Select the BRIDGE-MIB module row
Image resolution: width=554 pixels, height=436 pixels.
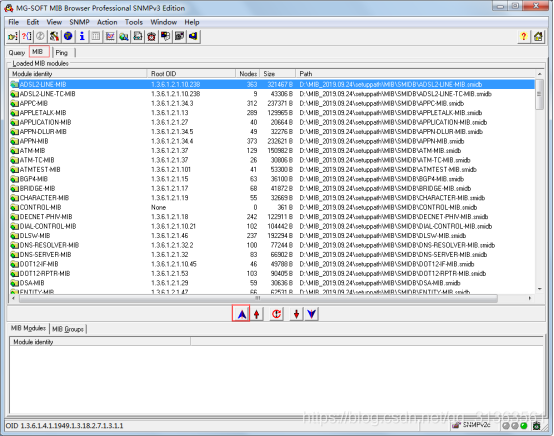272,188
